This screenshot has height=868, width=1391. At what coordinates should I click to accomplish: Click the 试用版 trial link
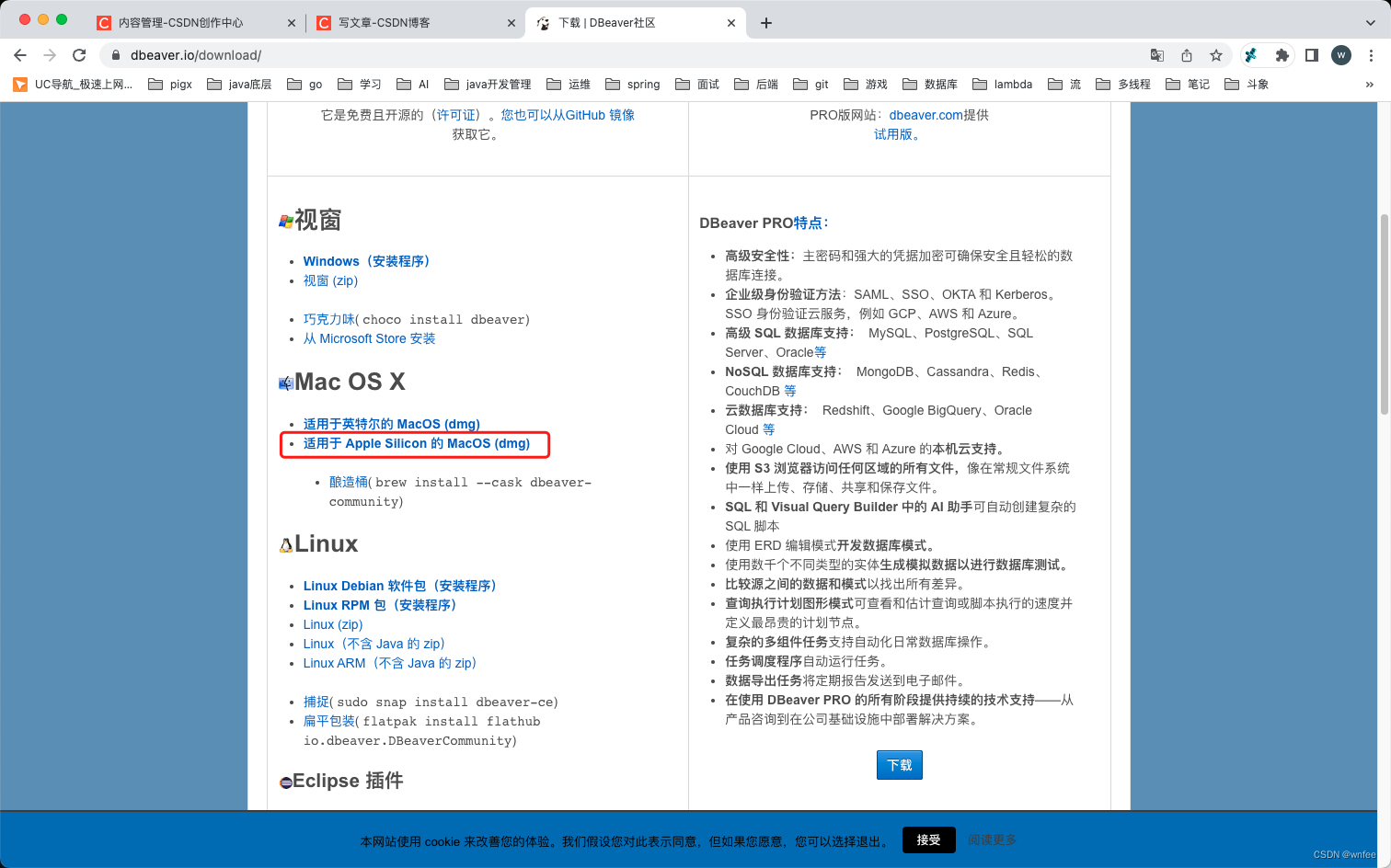coord(896,134)
